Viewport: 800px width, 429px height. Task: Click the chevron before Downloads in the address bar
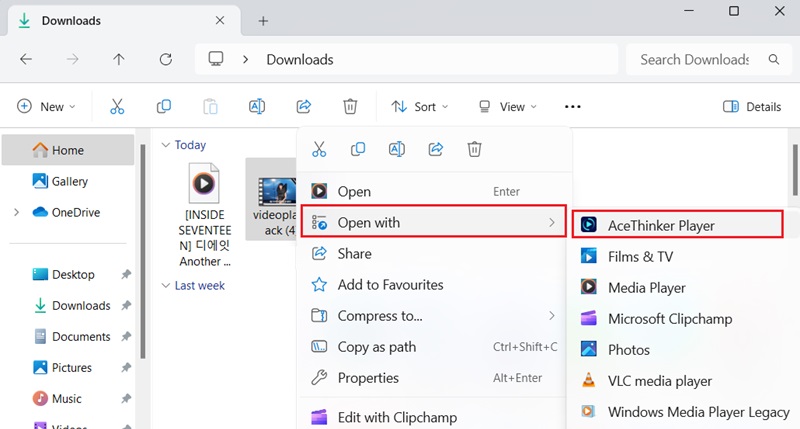pos(245,59)
